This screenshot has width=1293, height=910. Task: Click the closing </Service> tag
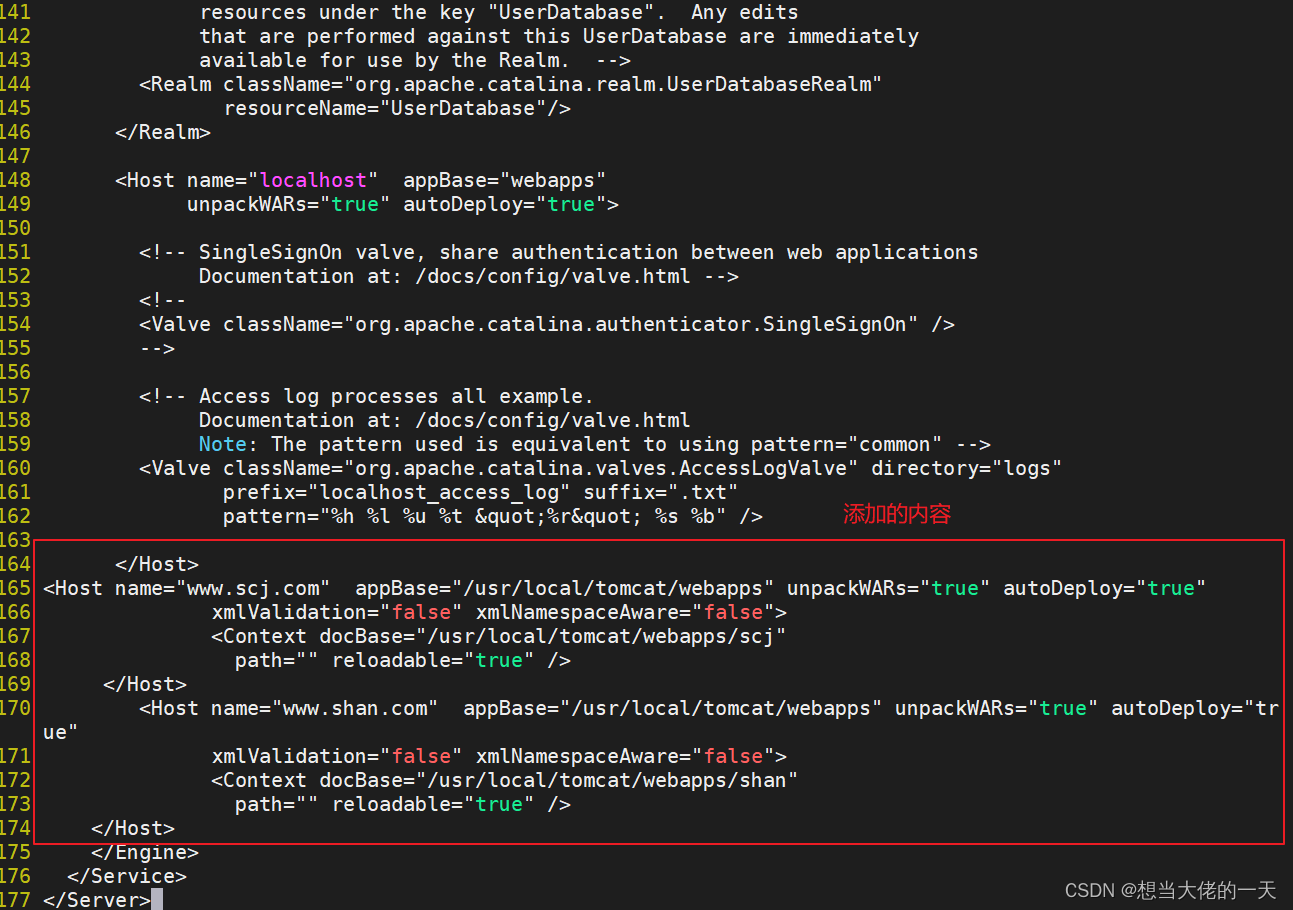click(127, 876)
